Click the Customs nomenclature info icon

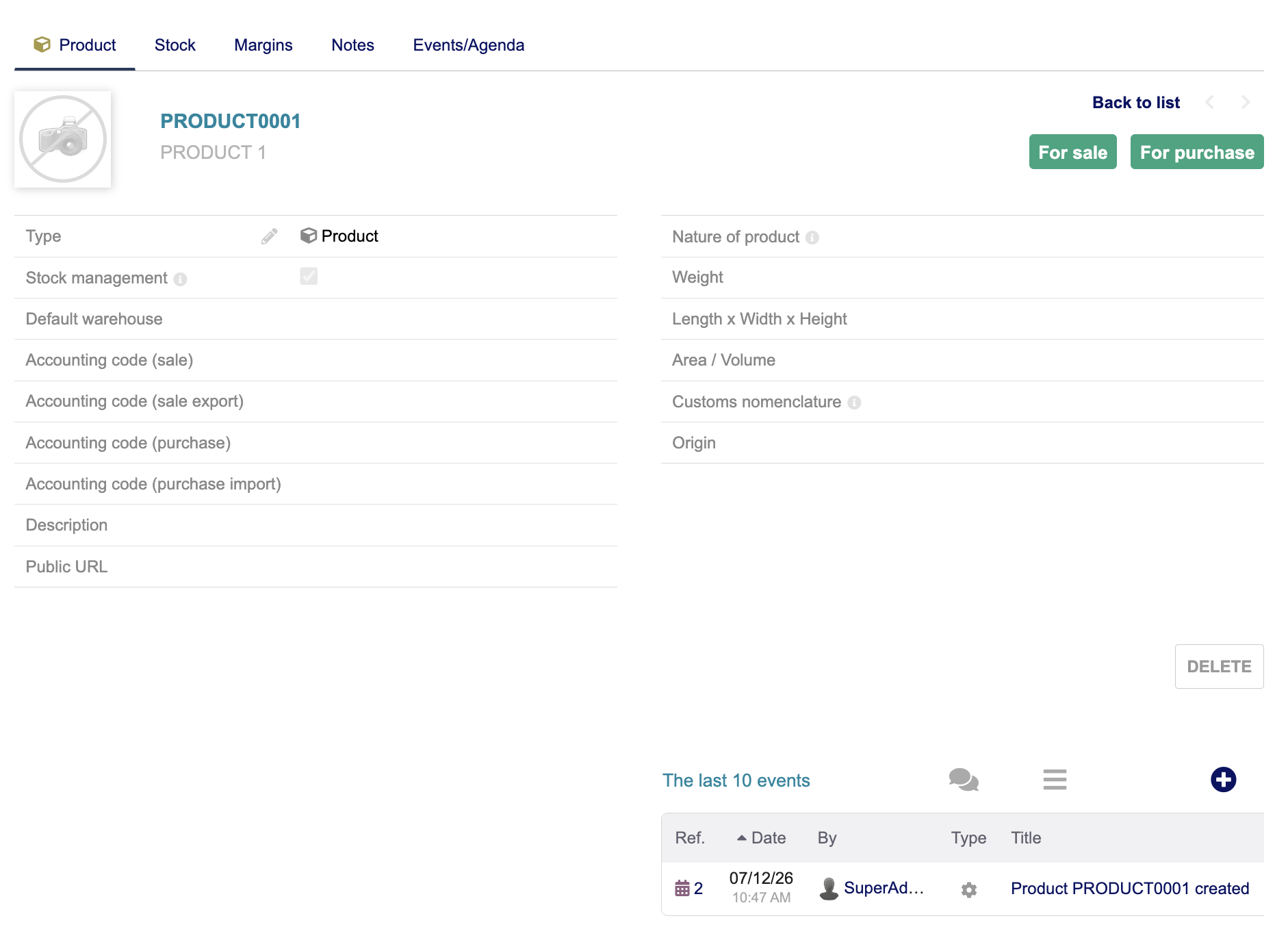(854, 403)
